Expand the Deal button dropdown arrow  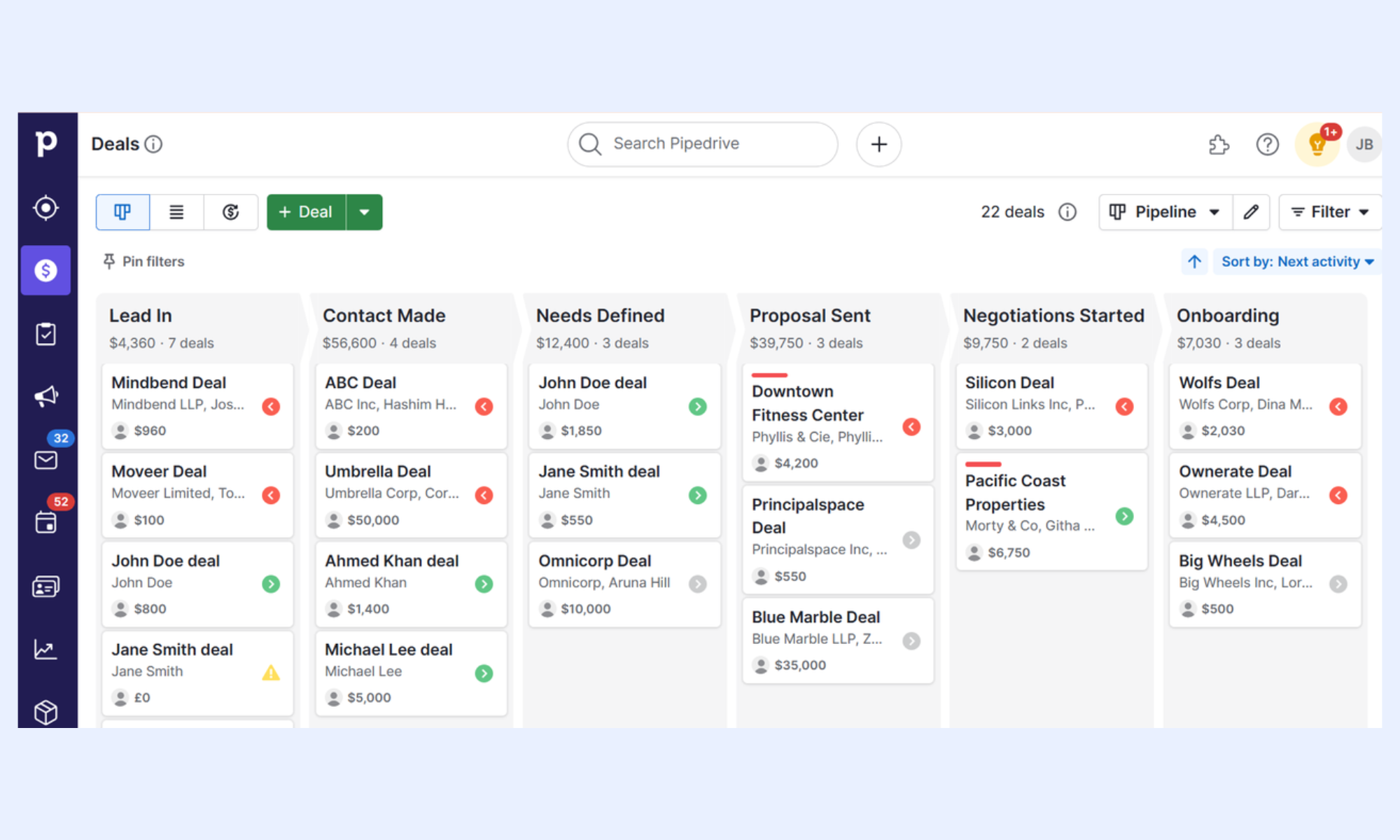tap(364, 212)
